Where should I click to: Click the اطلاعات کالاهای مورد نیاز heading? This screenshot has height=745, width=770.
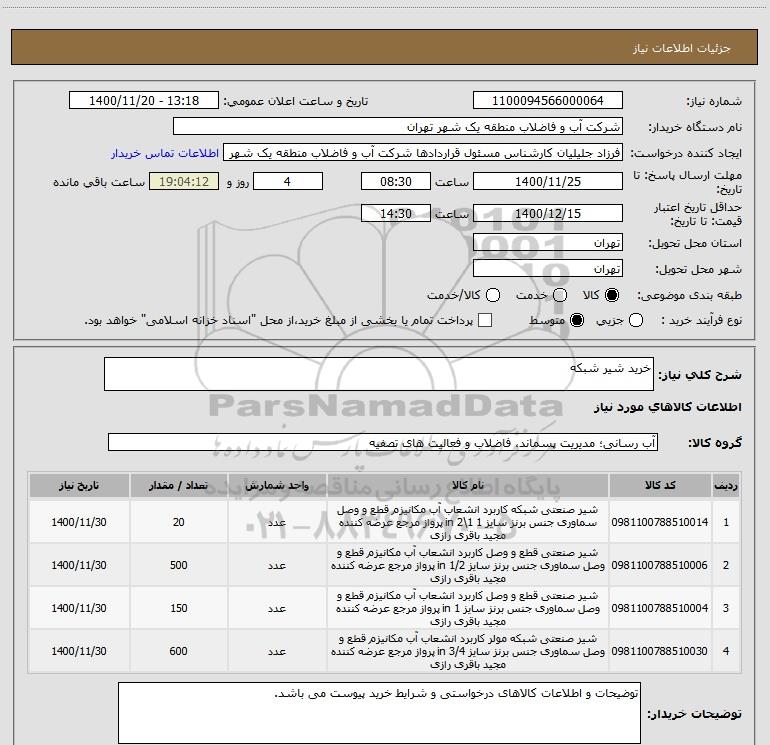[x=667, y=407]
